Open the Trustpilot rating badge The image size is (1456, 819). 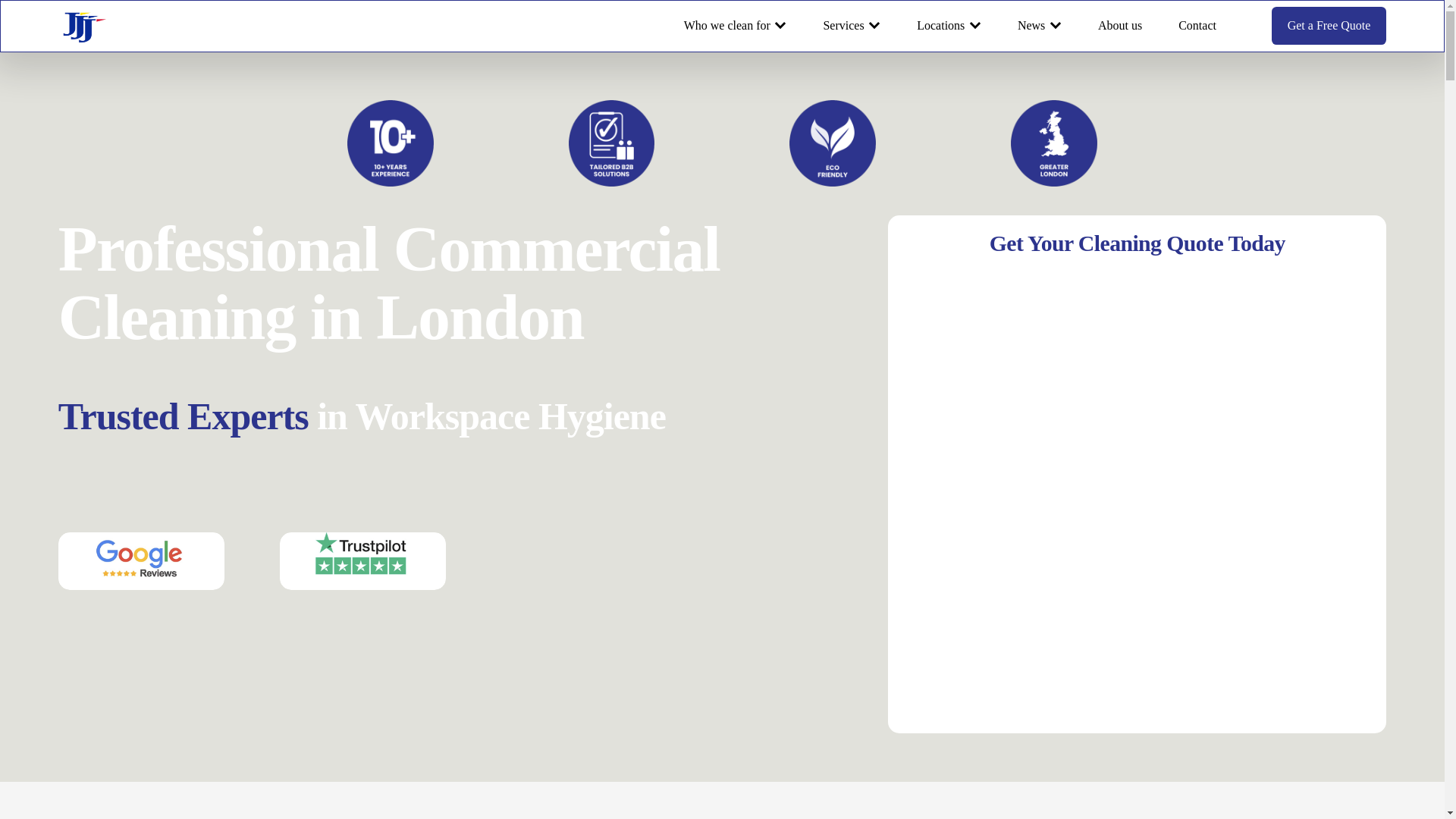tap(362, 561)
